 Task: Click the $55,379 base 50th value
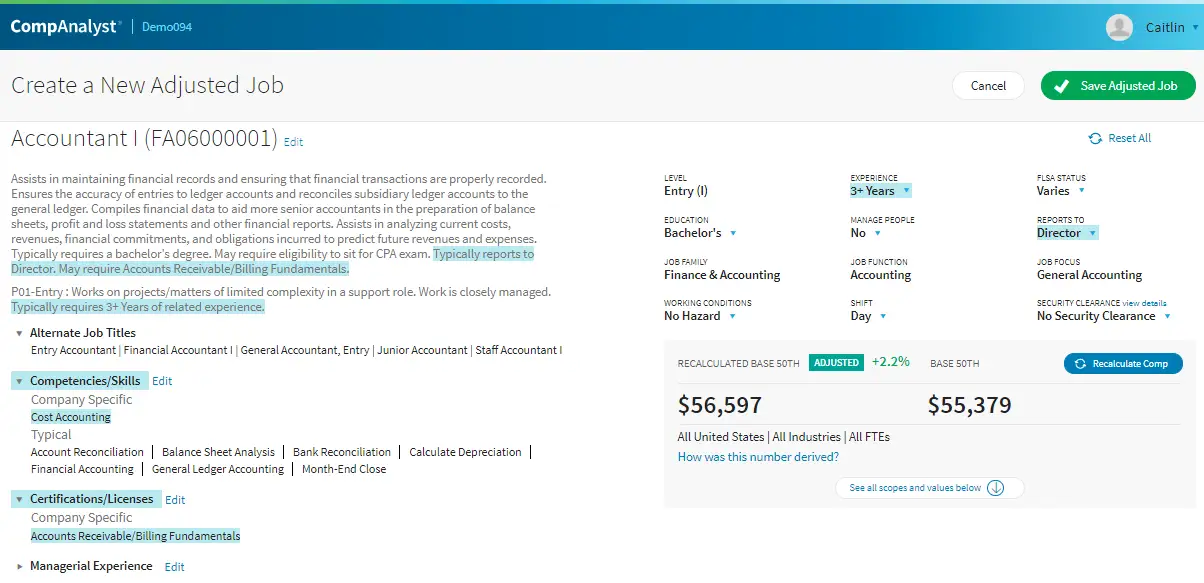(x=970, y=405)
